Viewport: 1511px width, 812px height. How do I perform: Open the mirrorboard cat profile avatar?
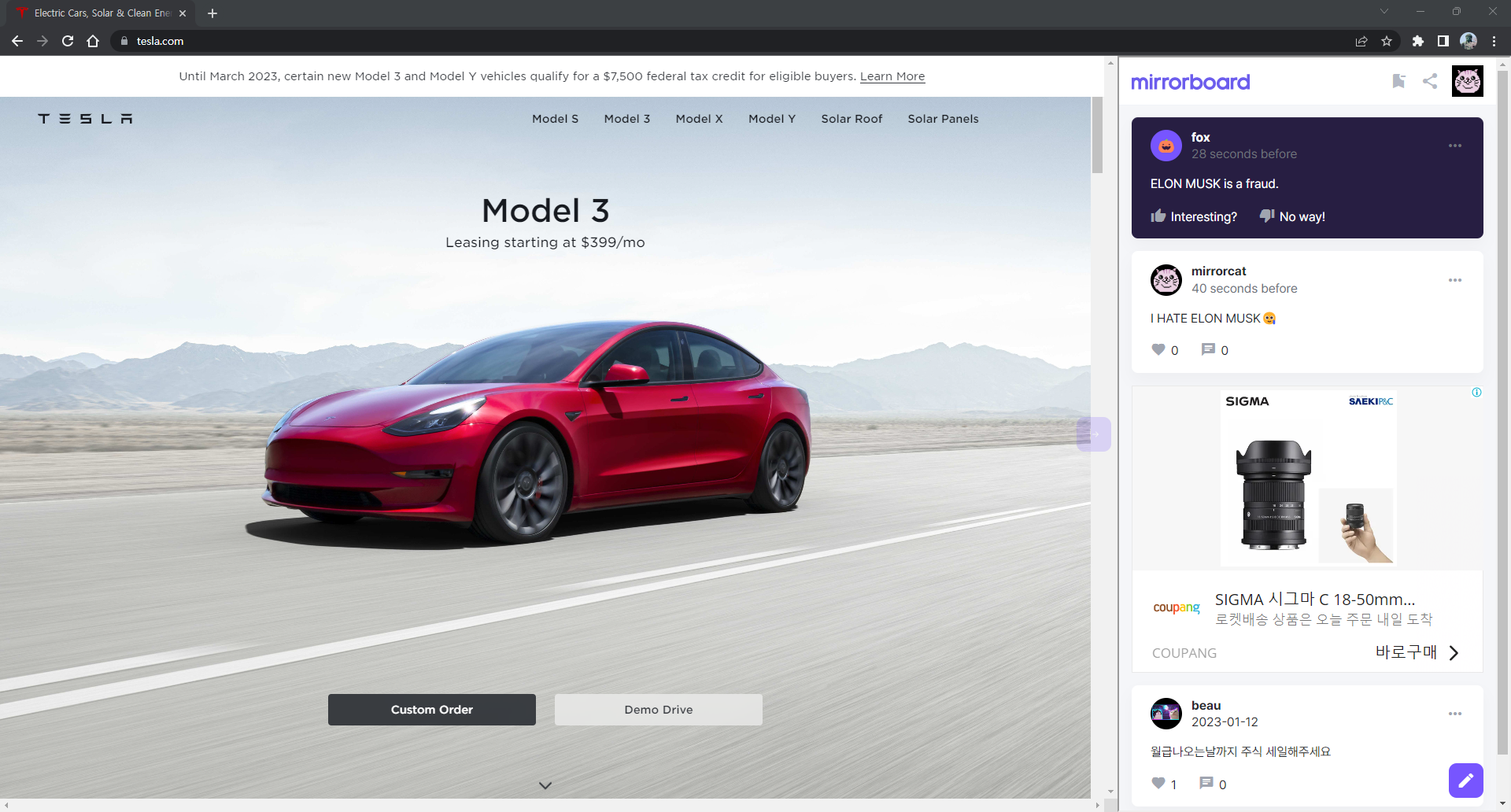click(1468, 81)
